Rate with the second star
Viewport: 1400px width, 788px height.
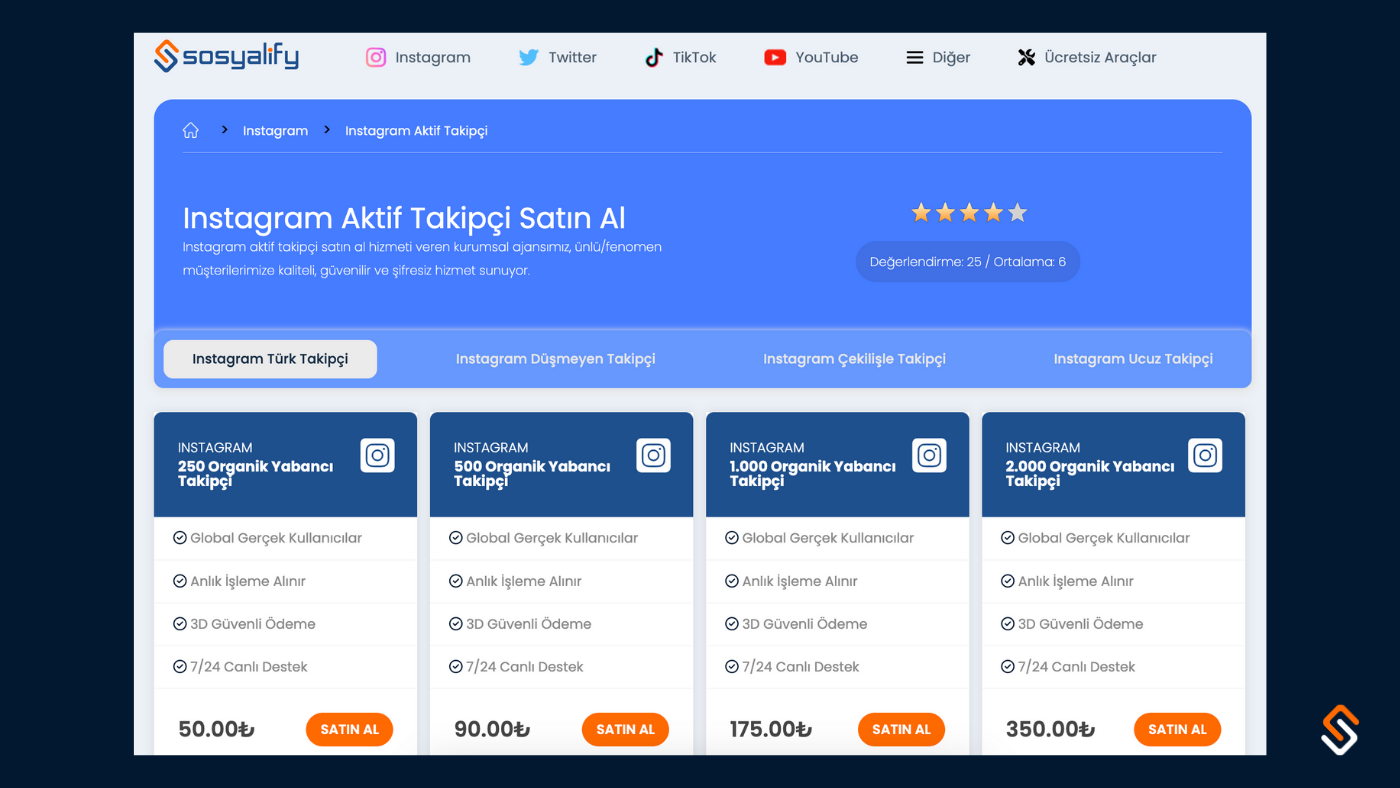(945, 212)
